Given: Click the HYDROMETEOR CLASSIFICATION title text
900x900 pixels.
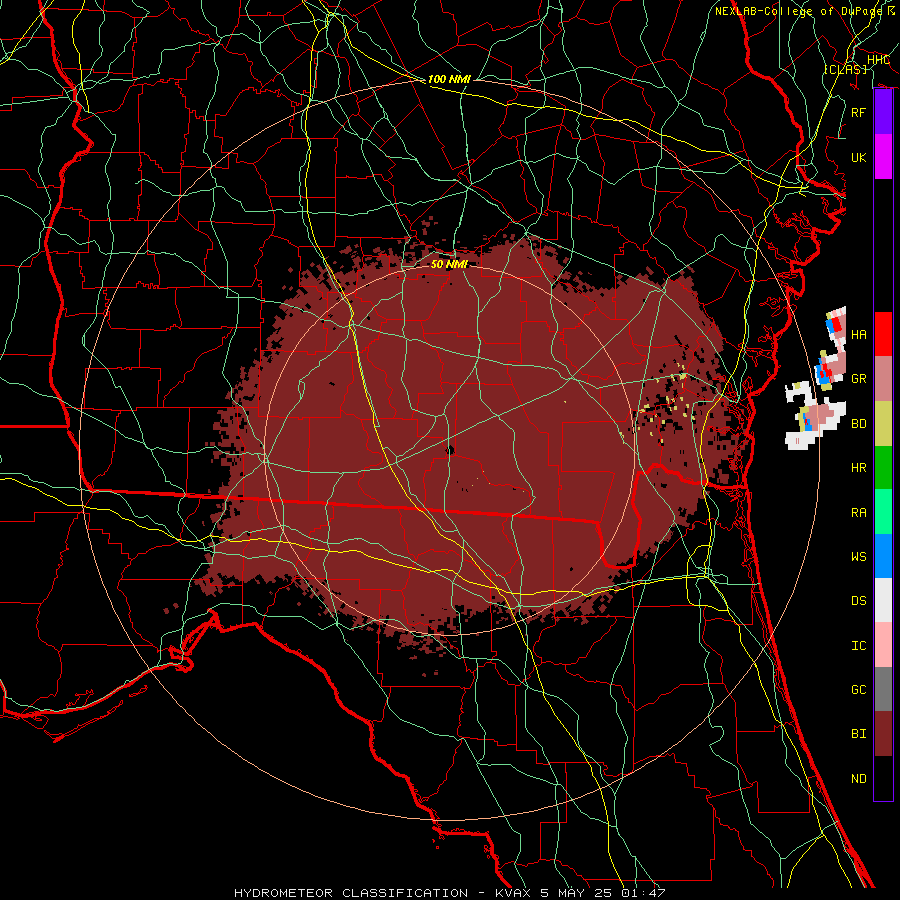Looking at the screenshot, I should point(351,893).
